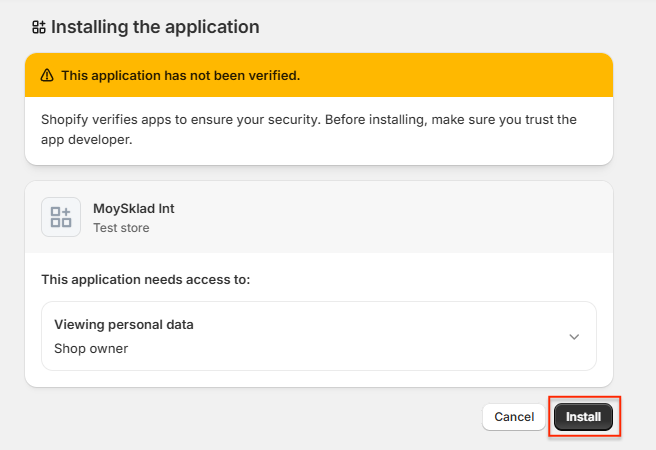Select the 'MoySklad Int' app name text

[133, 208]
